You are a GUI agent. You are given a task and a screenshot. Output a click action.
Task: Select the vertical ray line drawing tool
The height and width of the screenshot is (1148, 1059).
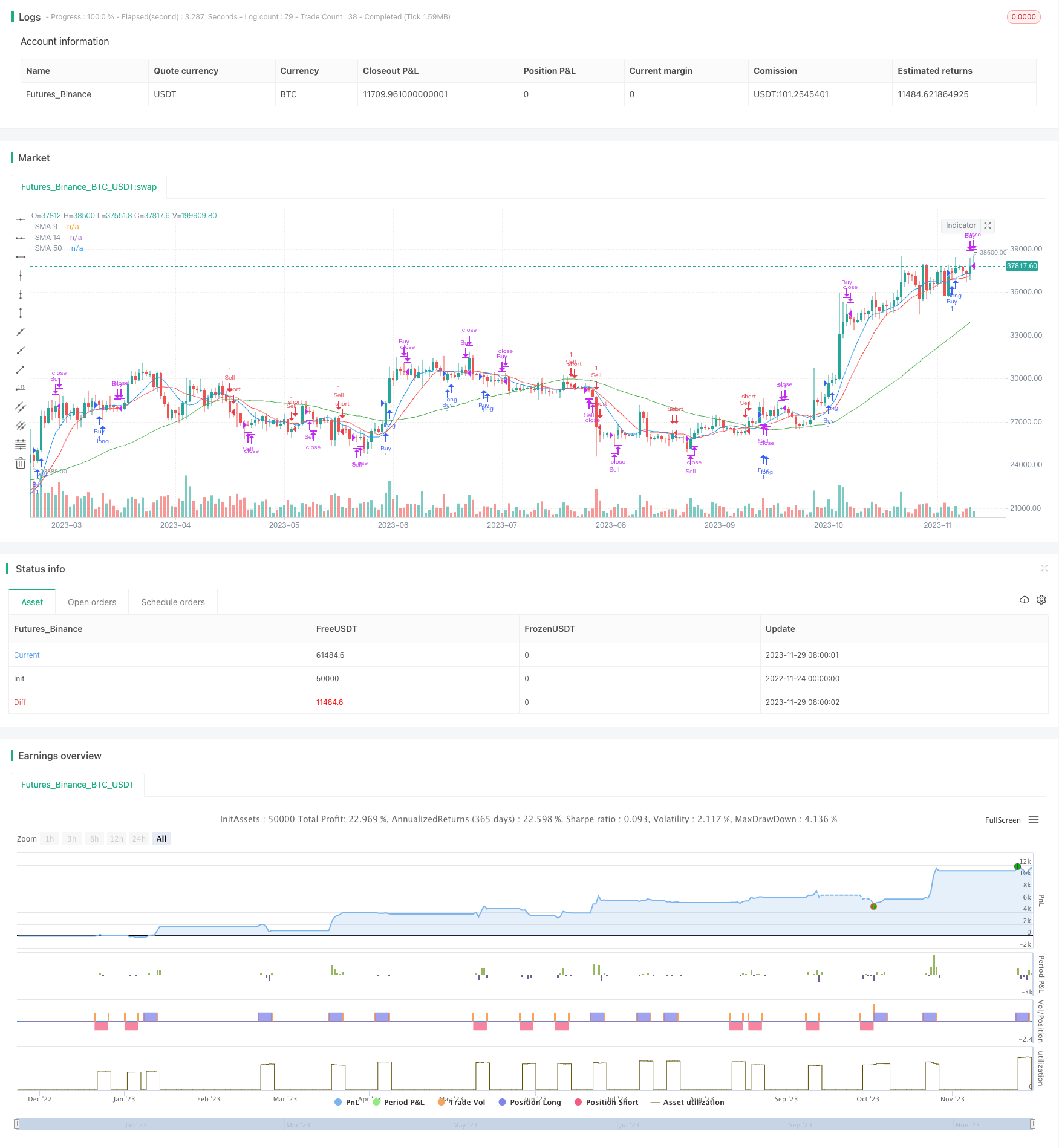click(21, 294)
